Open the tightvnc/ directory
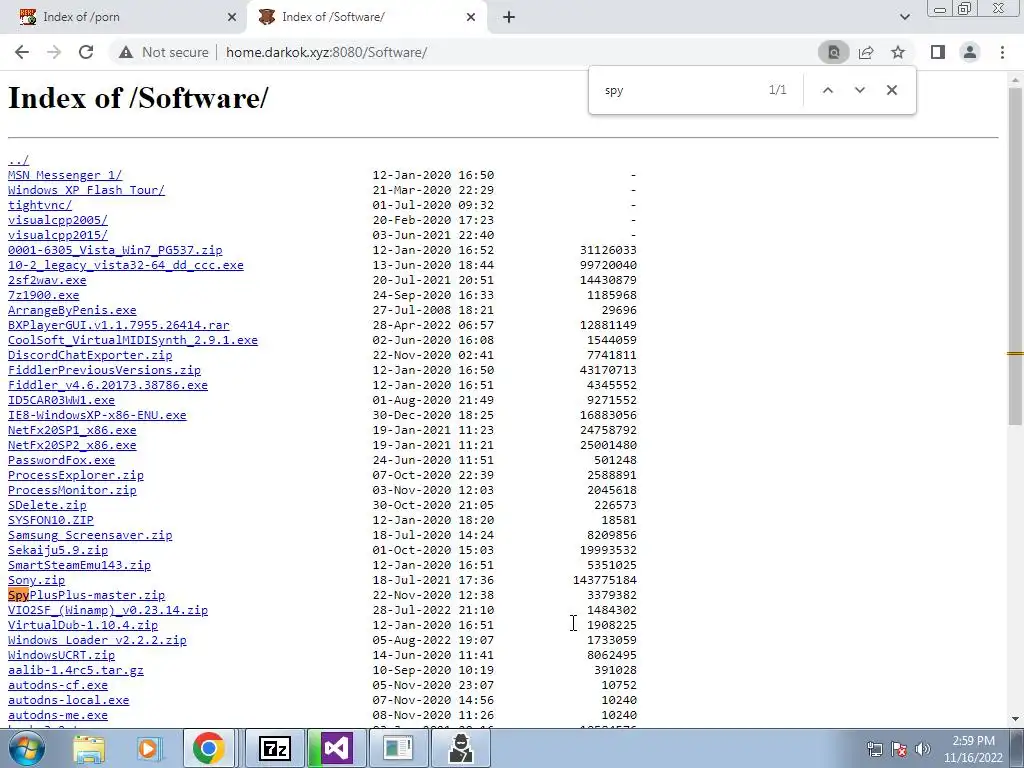The width and height of the screenshot is (1024, 768). pyautogui.click(x=40, y=205)
